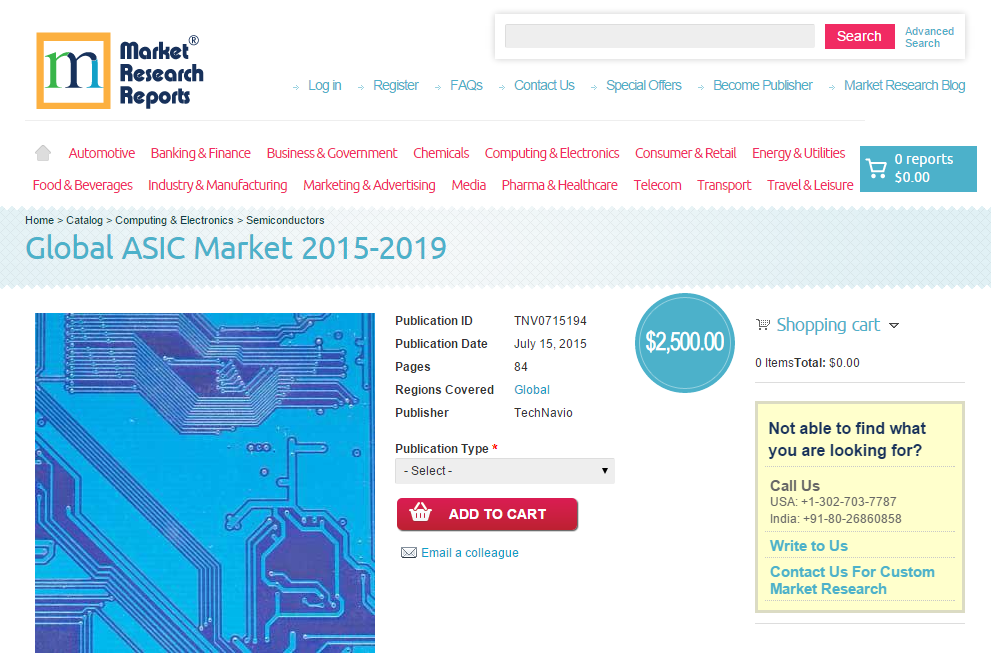991x658 pixels.
Task: Click inside the search input field
Action: point(659,35)
